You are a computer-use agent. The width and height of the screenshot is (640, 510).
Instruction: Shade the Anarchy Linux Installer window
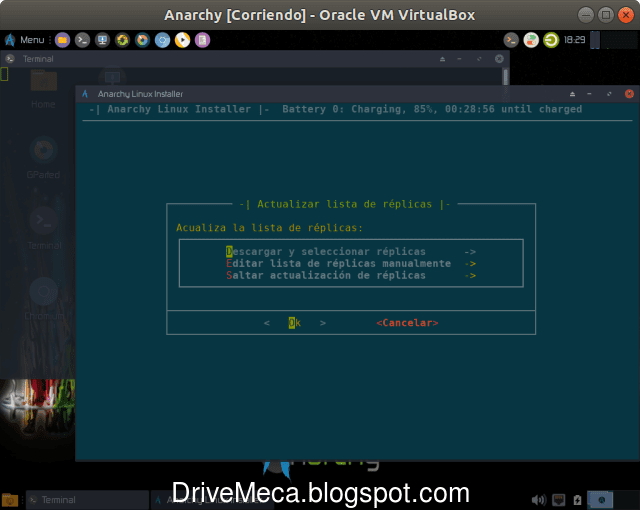pos(572,94)
